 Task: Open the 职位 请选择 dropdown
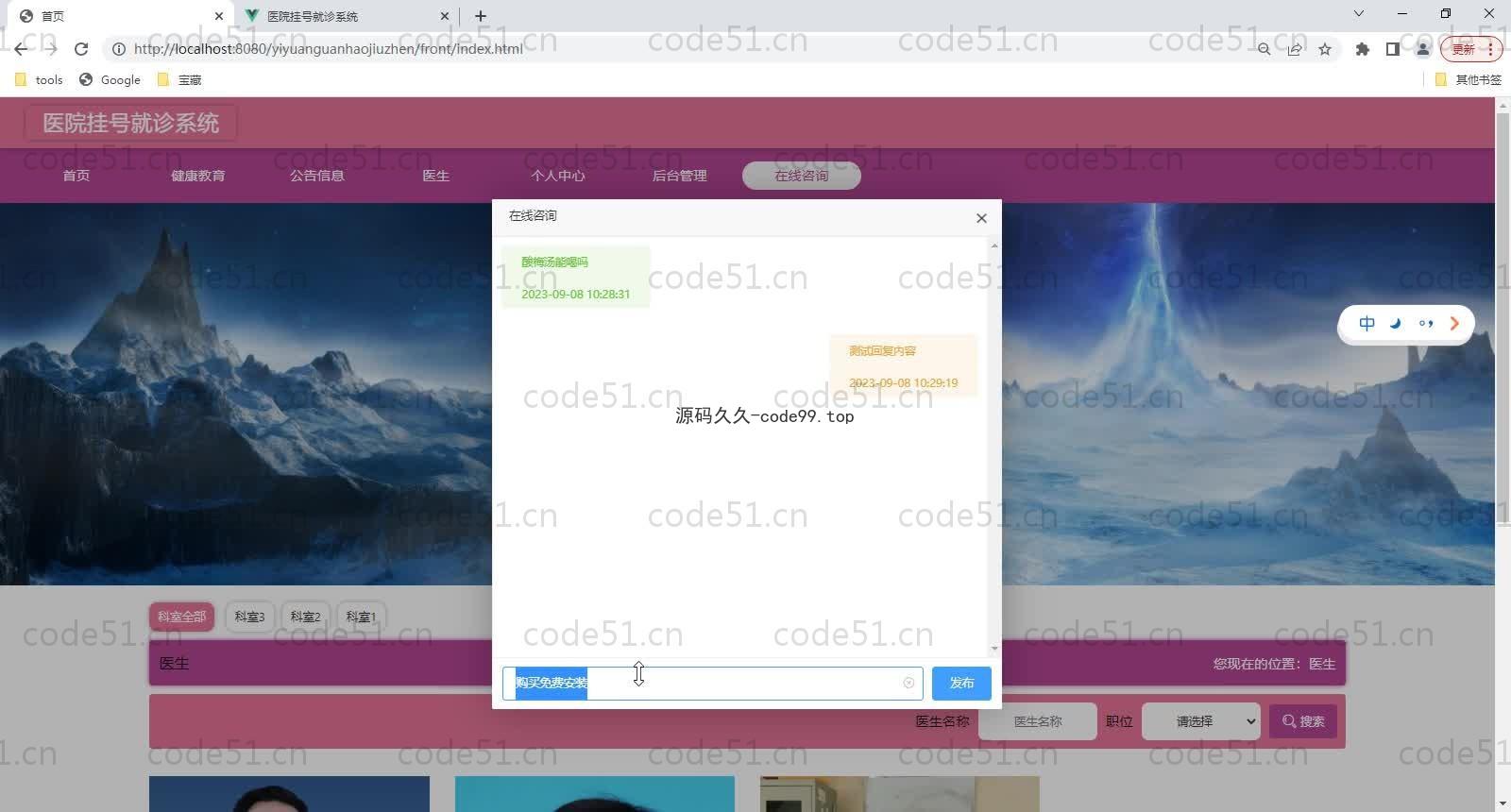[x=1201, y=721]
